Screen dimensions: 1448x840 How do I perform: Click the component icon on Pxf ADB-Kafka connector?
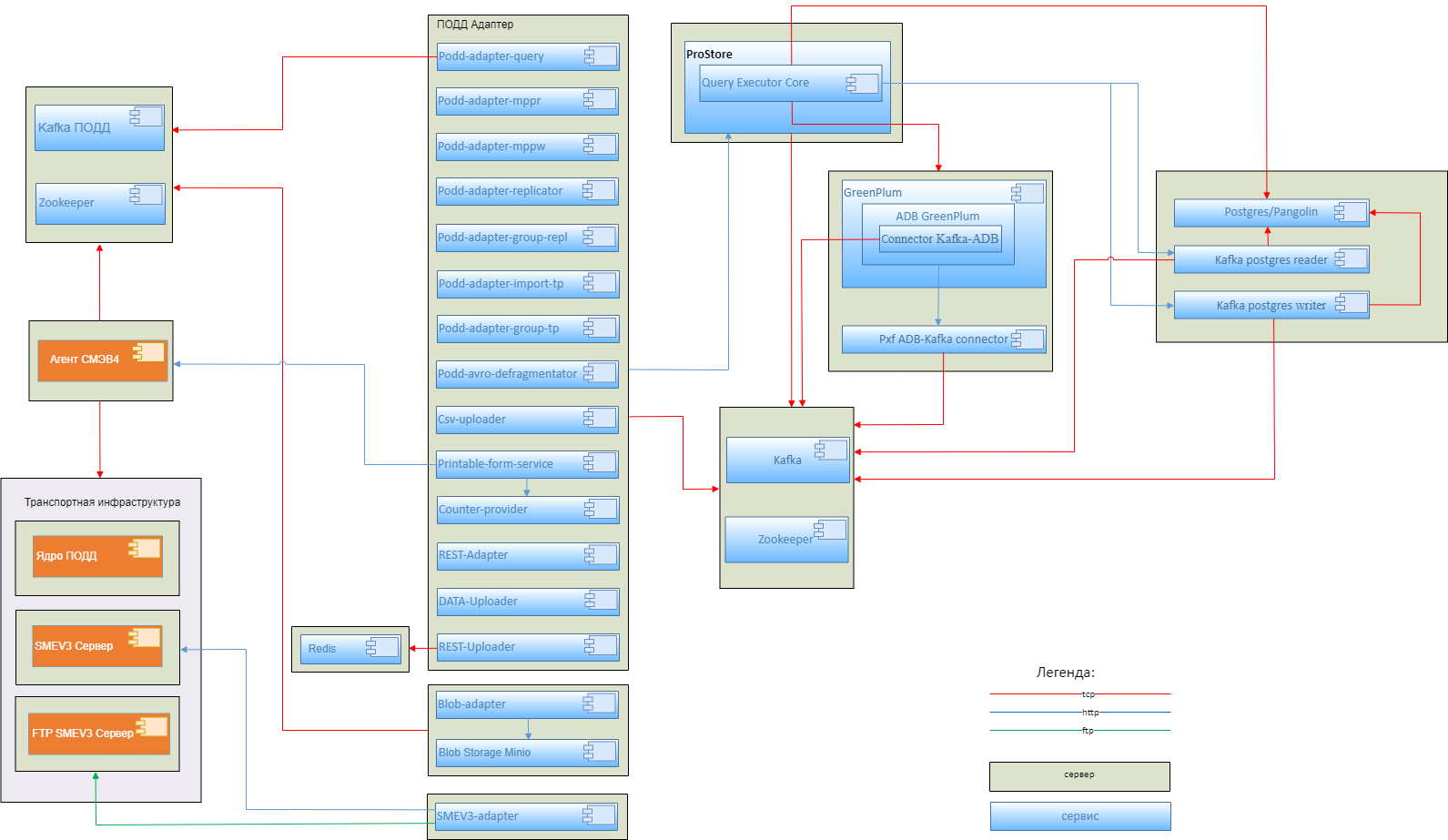pos(1028,339)
